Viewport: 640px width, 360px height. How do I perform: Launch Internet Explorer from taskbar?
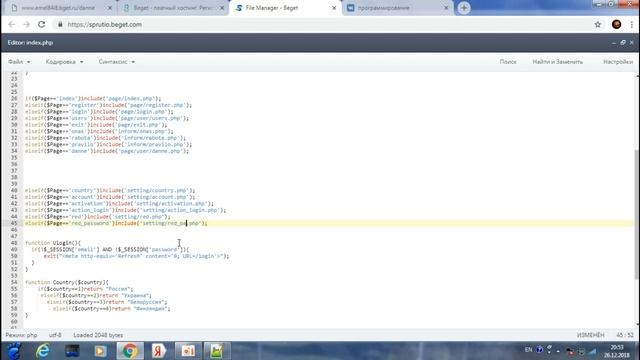point(43,351)
